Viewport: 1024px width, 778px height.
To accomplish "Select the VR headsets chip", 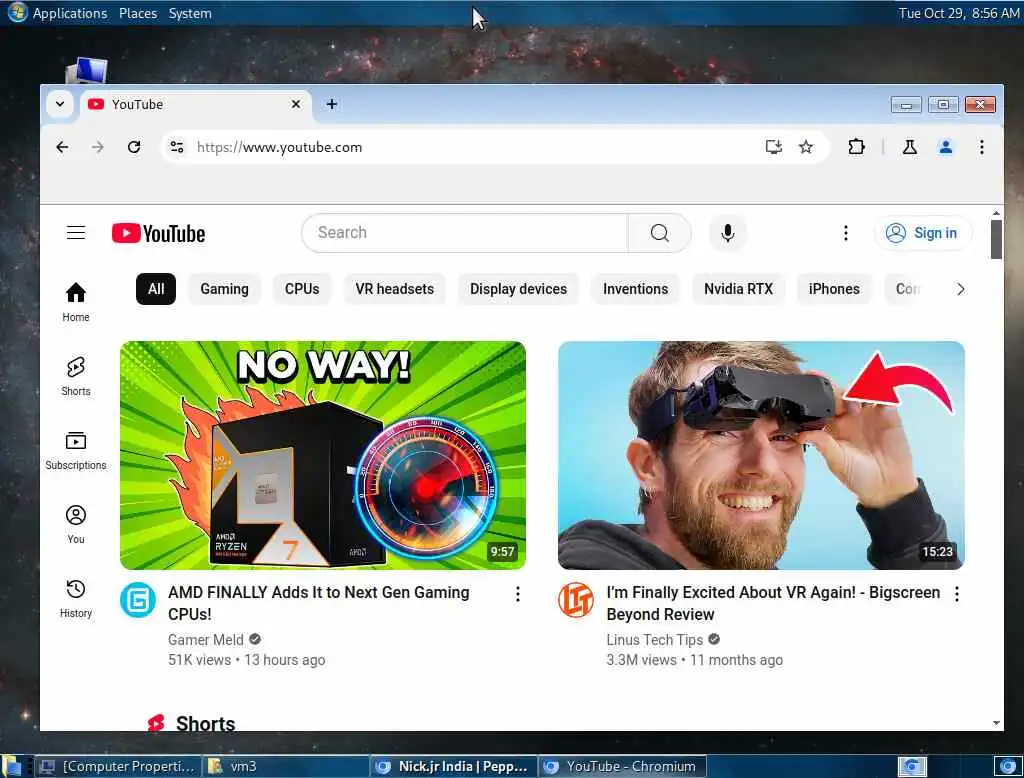I will pyautogui.click(x=394, y=289).
